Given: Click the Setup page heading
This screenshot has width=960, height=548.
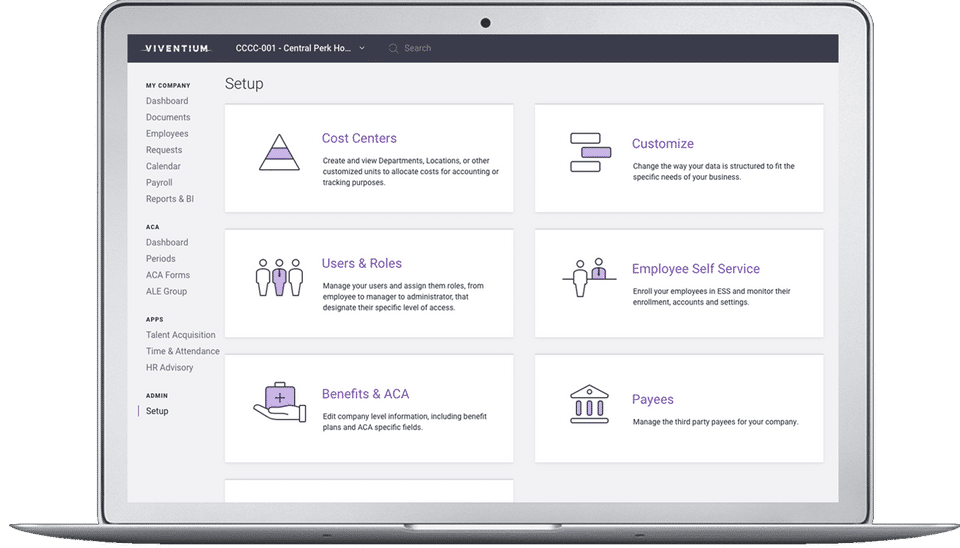Looking at the screenshot, I should (244, 84).
